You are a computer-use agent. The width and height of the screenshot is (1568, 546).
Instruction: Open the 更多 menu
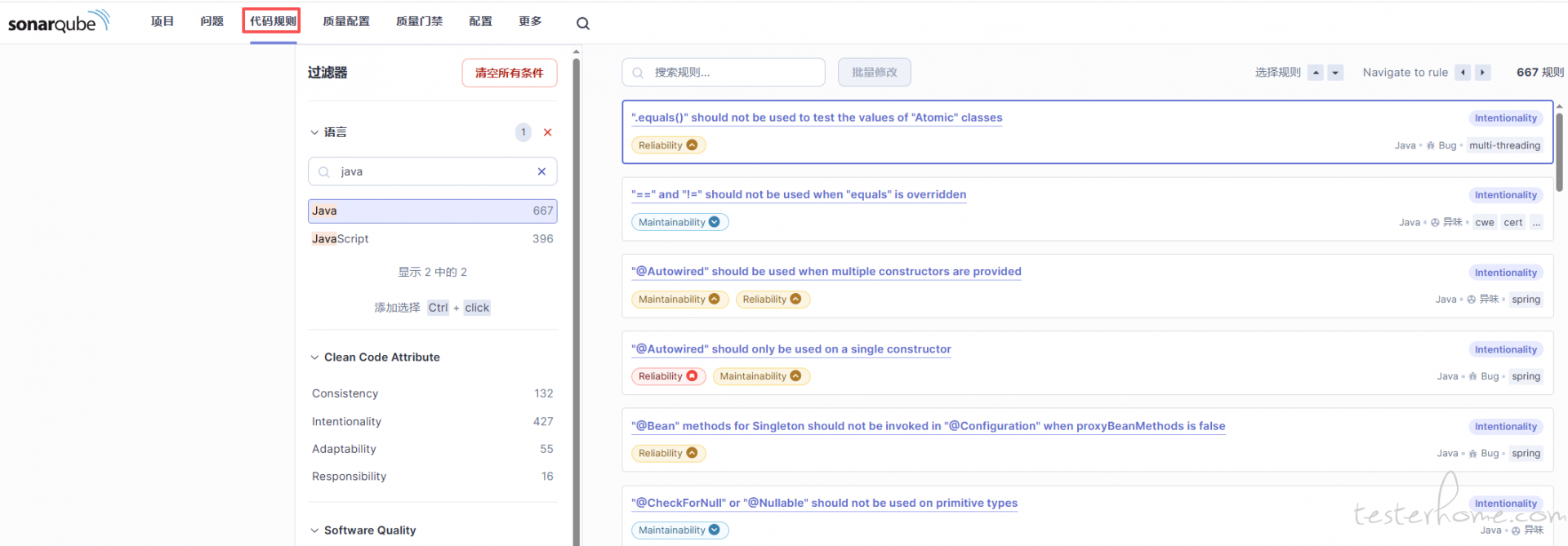click(x=529, y=21)
